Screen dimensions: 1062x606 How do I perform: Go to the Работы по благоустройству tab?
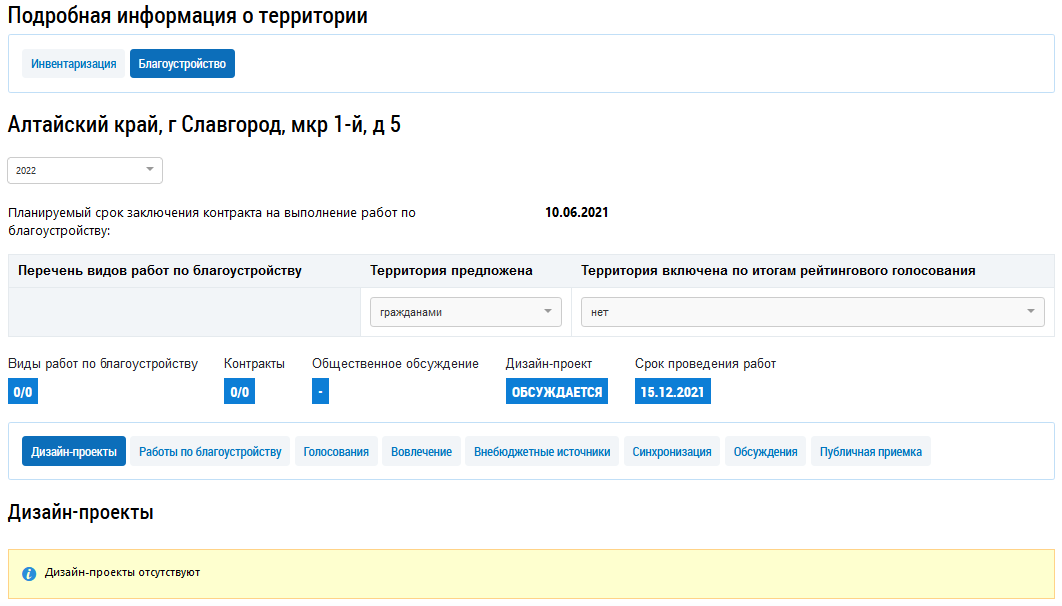point(210,452)
